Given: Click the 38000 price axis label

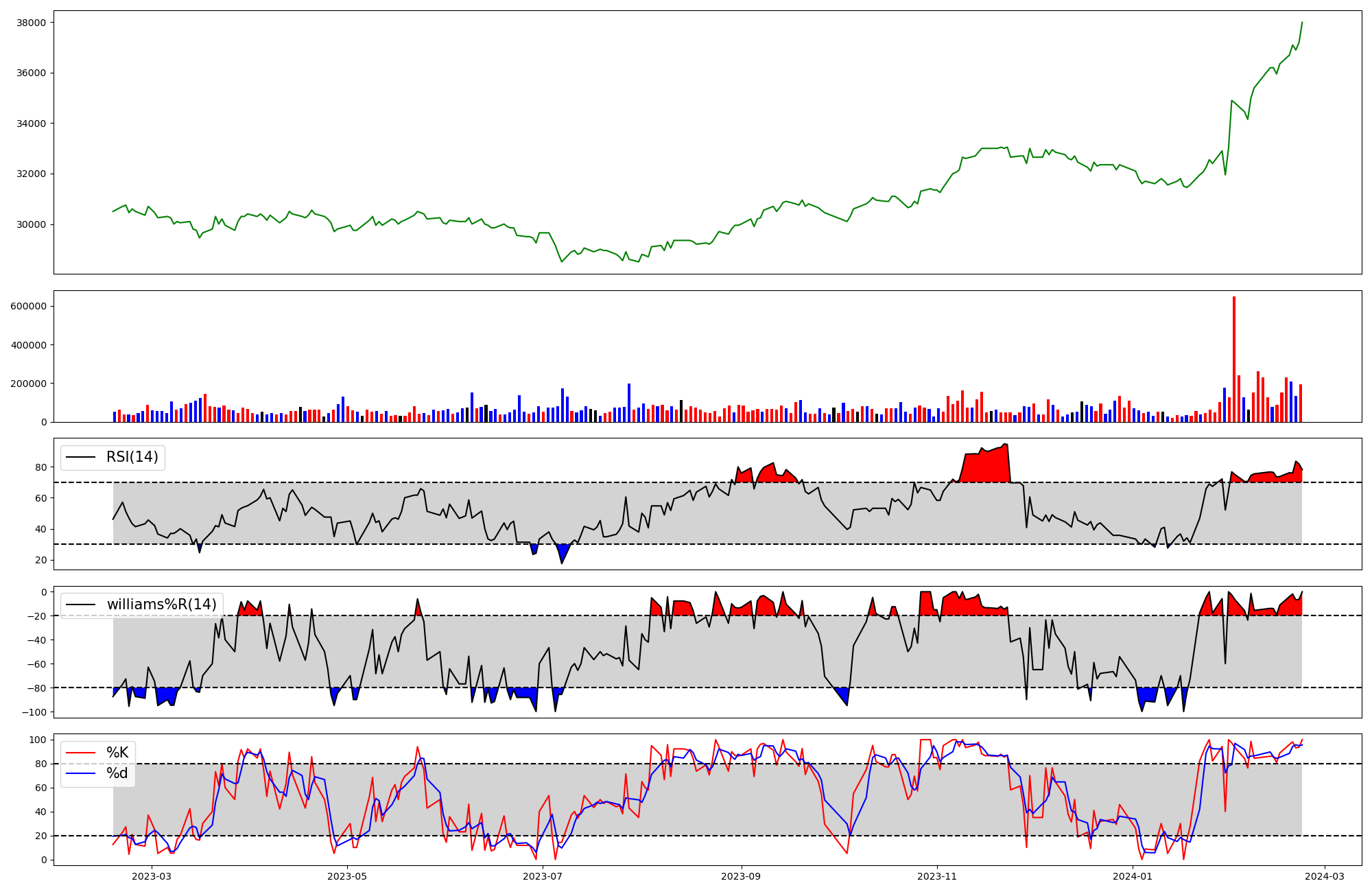Looking at the screenshot, I should tap(32, 23).
